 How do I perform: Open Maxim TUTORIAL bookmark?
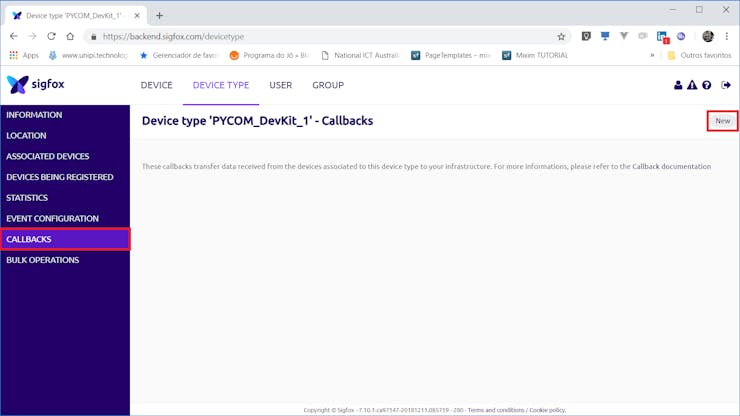click(535, 55)
